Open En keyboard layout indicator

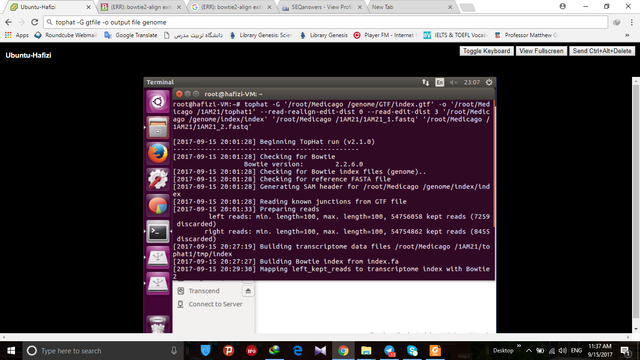click(439, 82)
